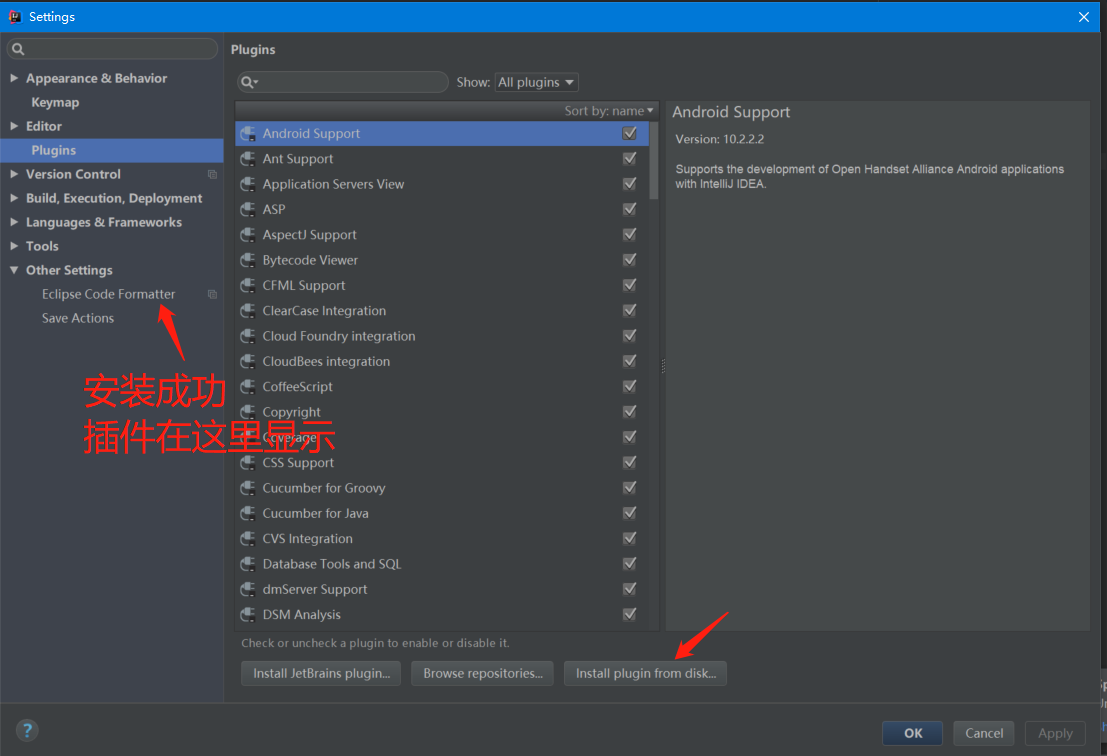Expand the Version Control section
1107x756 pixels.
coord(14,174)
